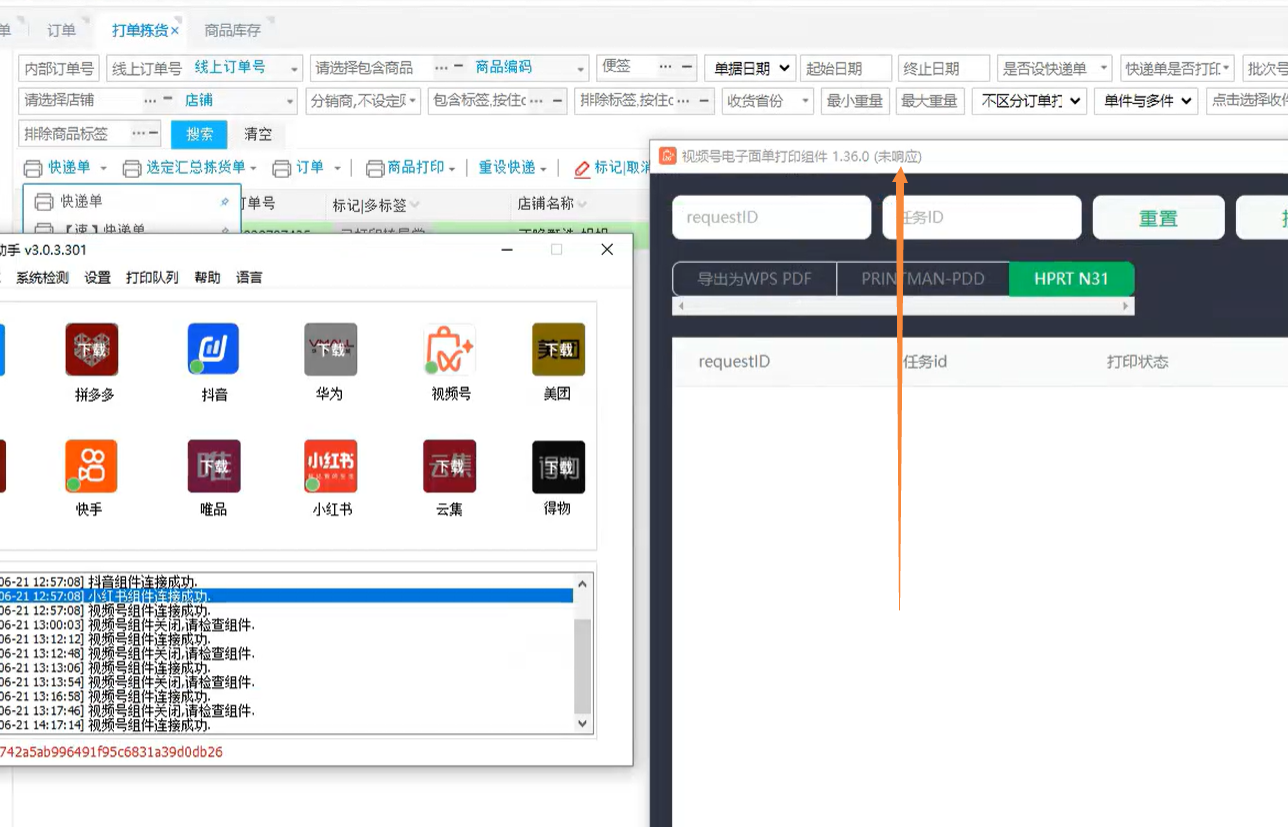Click orange app icon in 视频号 print component title
1288x827 pixels.
click(x=668, y=156)
